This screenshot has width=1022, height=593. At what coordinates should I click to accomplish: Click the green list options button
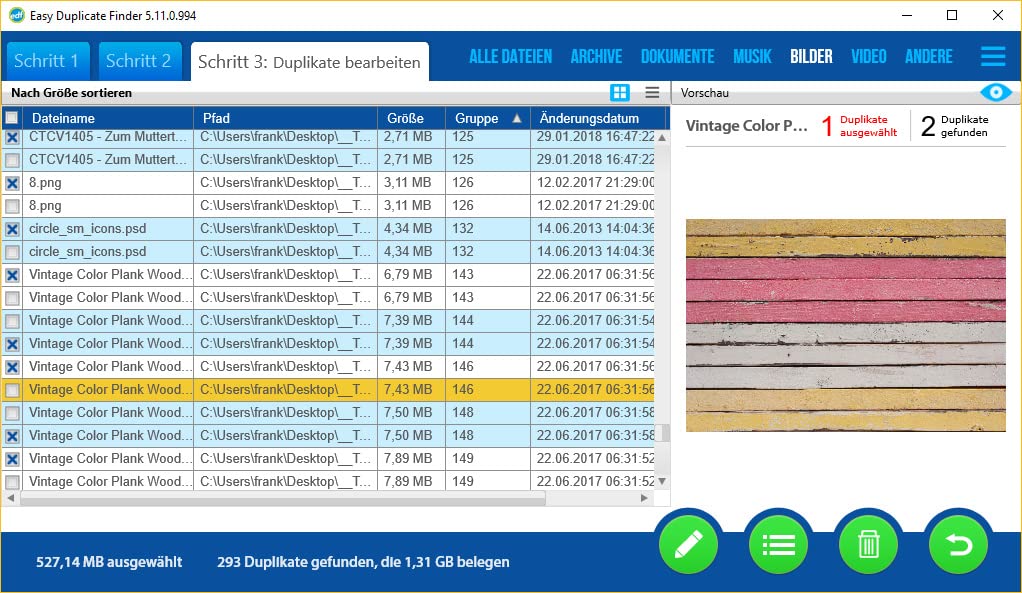[778, 545]
